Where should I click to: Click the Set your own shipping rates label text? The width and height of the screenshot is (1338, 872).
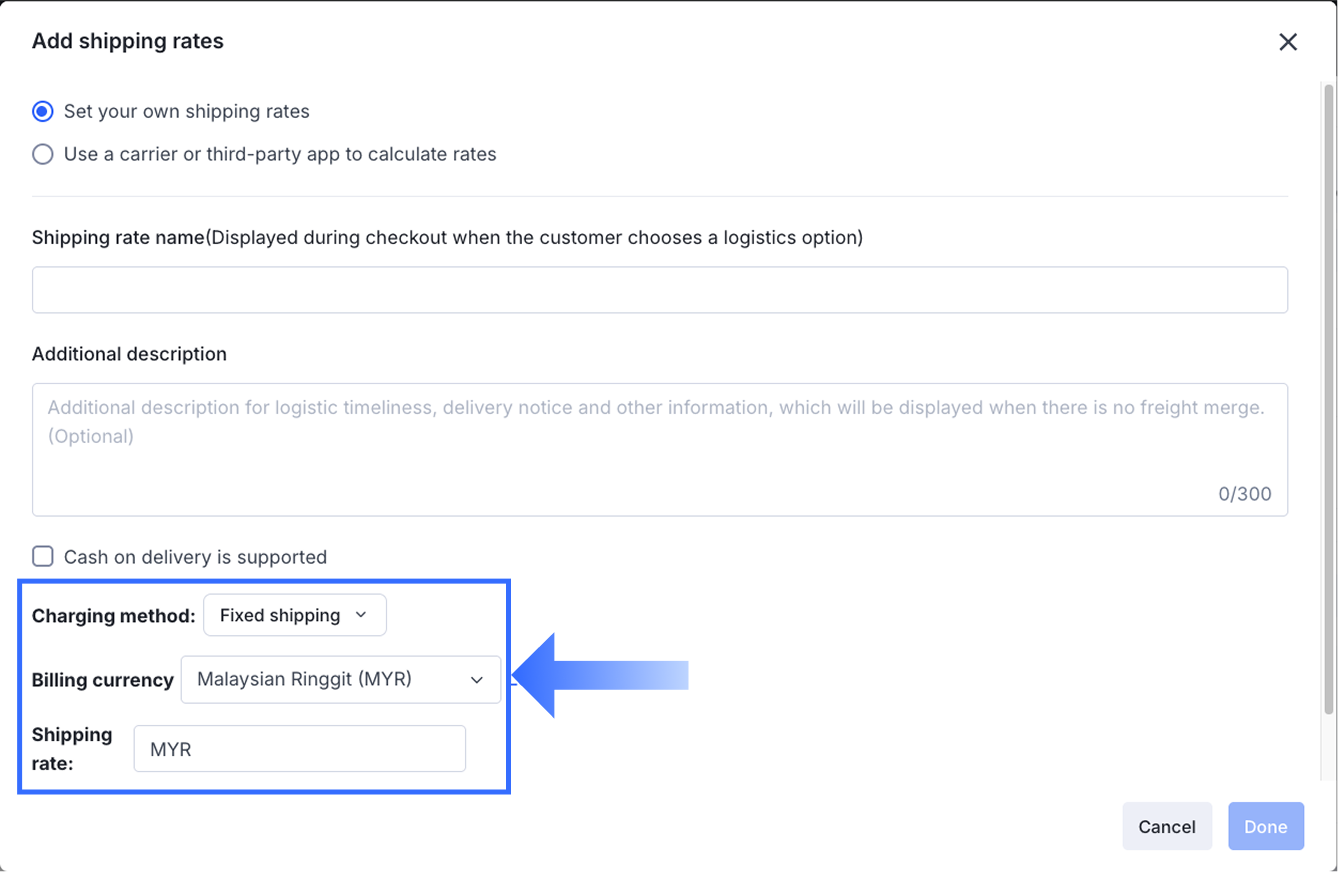pyautogui.click(x=187, y=111)
